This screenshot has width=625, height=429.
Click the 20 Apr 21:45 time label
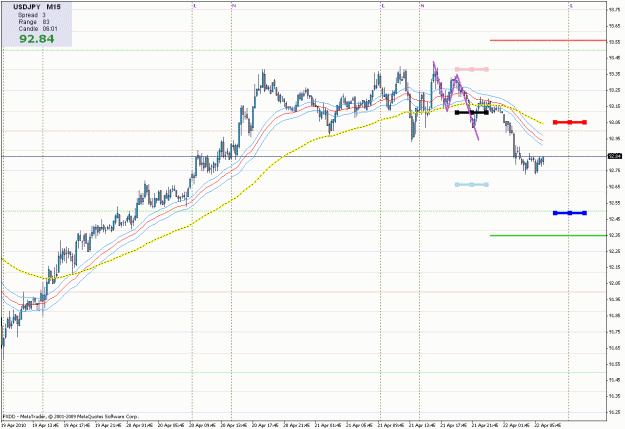pyautogui.click(x=297, y=425)
